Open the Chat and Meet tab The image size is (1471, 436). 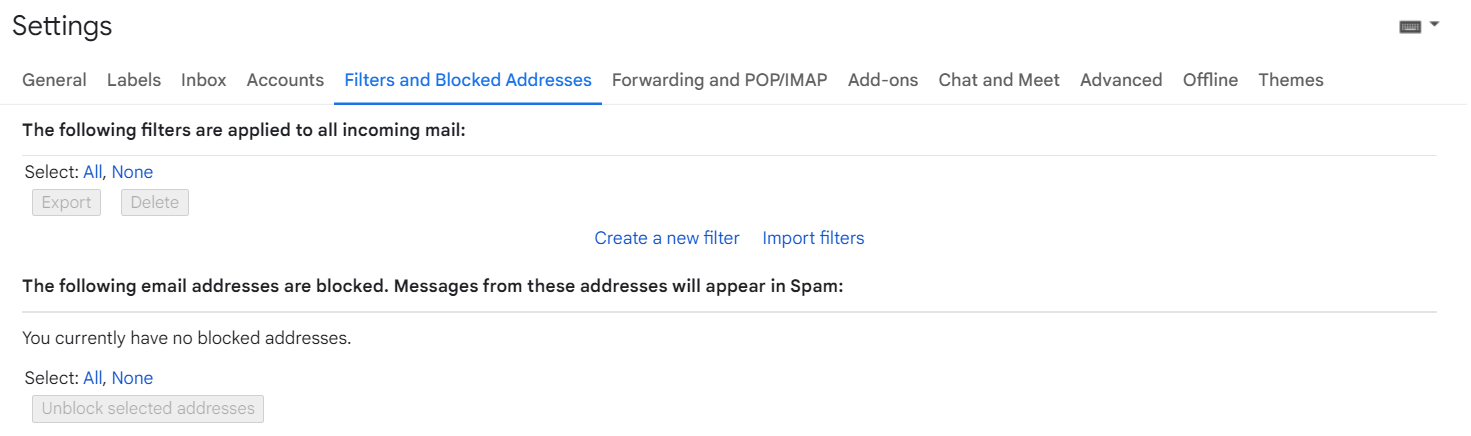(999, 80)
